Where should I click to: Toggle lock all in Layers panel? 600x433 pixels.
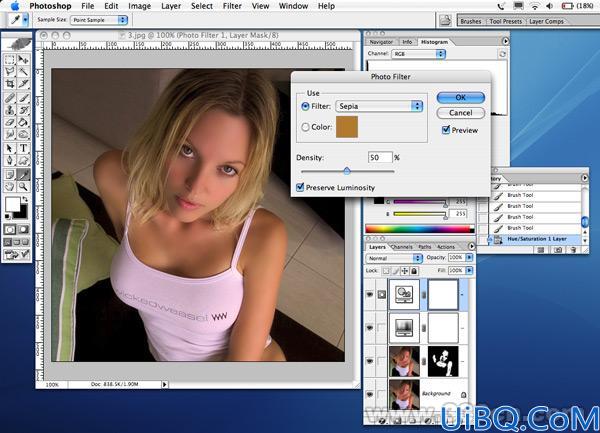(x=414, y=271)
